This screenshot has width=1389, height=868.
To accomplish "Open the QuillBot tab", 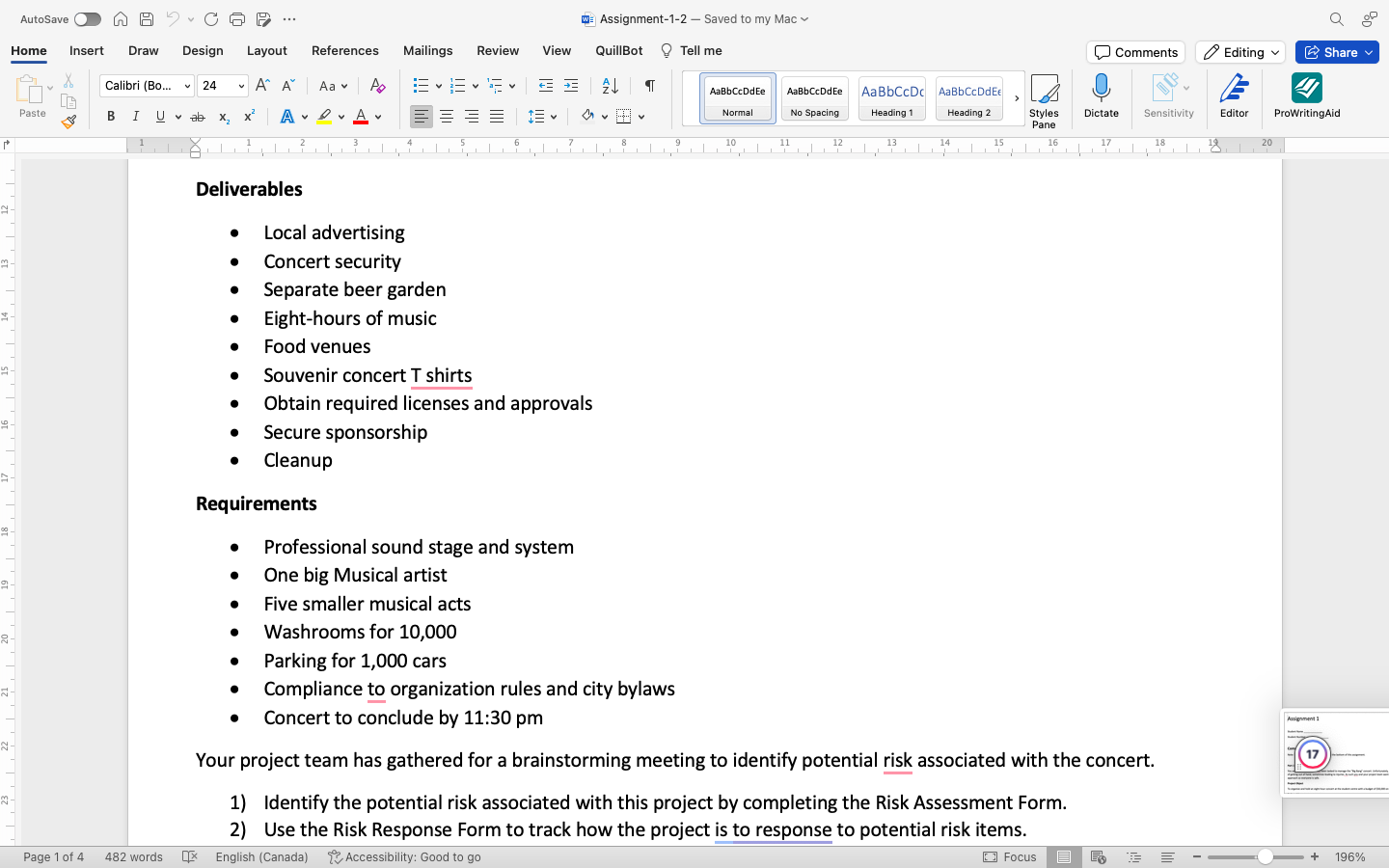I will [618, 50].
